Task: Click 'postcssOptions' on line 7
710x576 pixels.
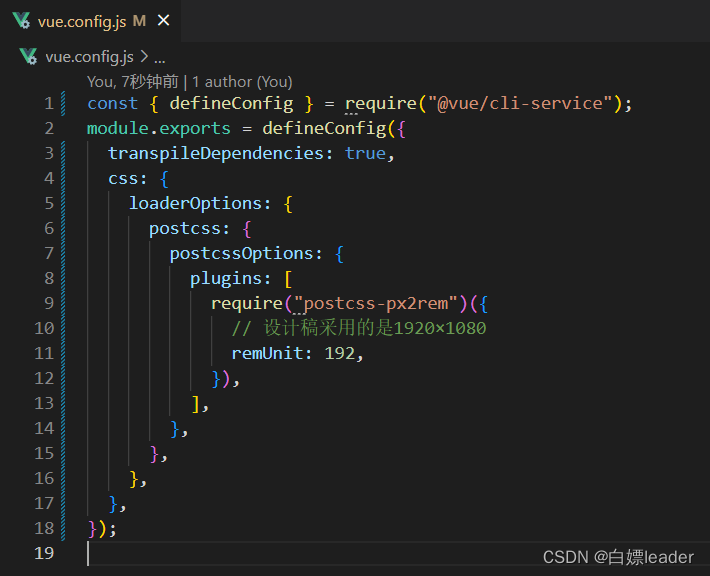Action: tap(242, 254)
